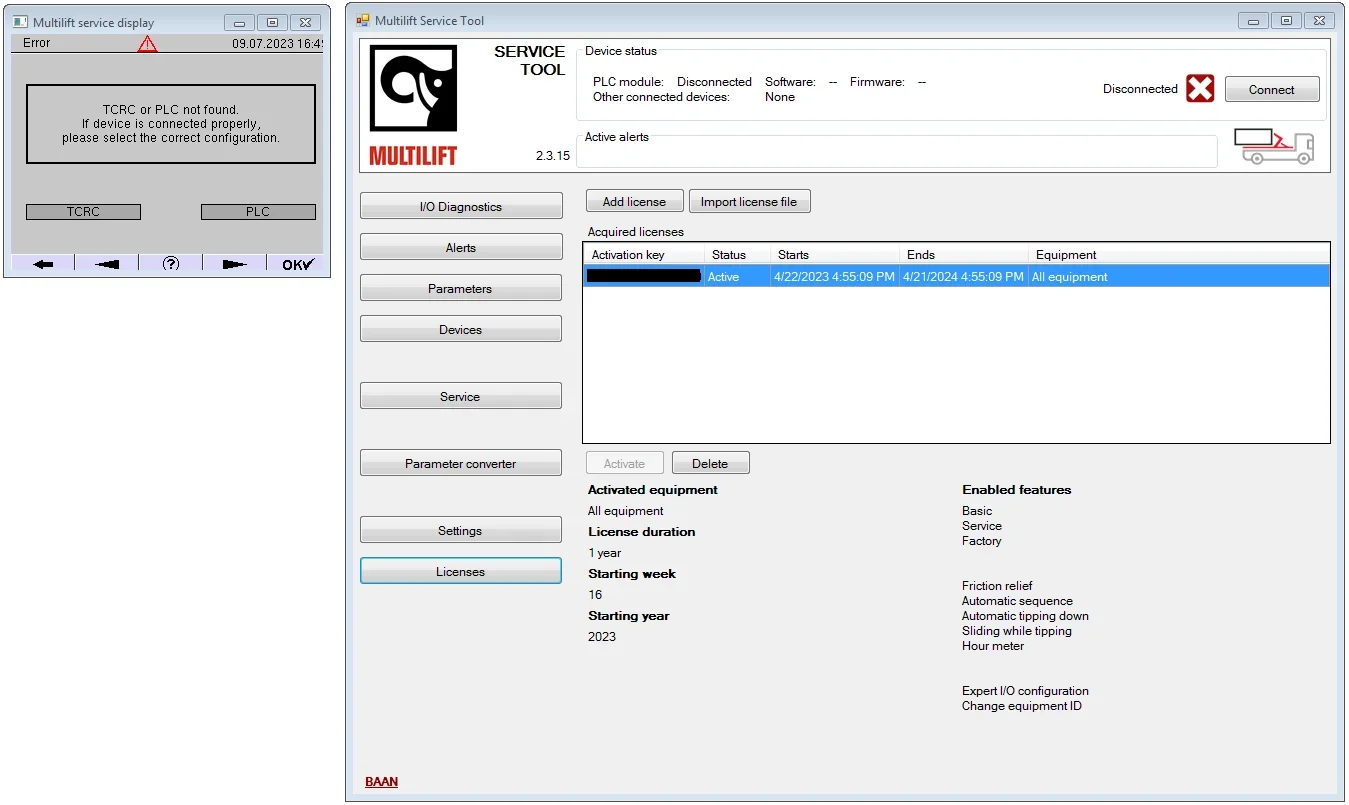
Task: Select PLC configuration in service display
Action: coord(258,212)
